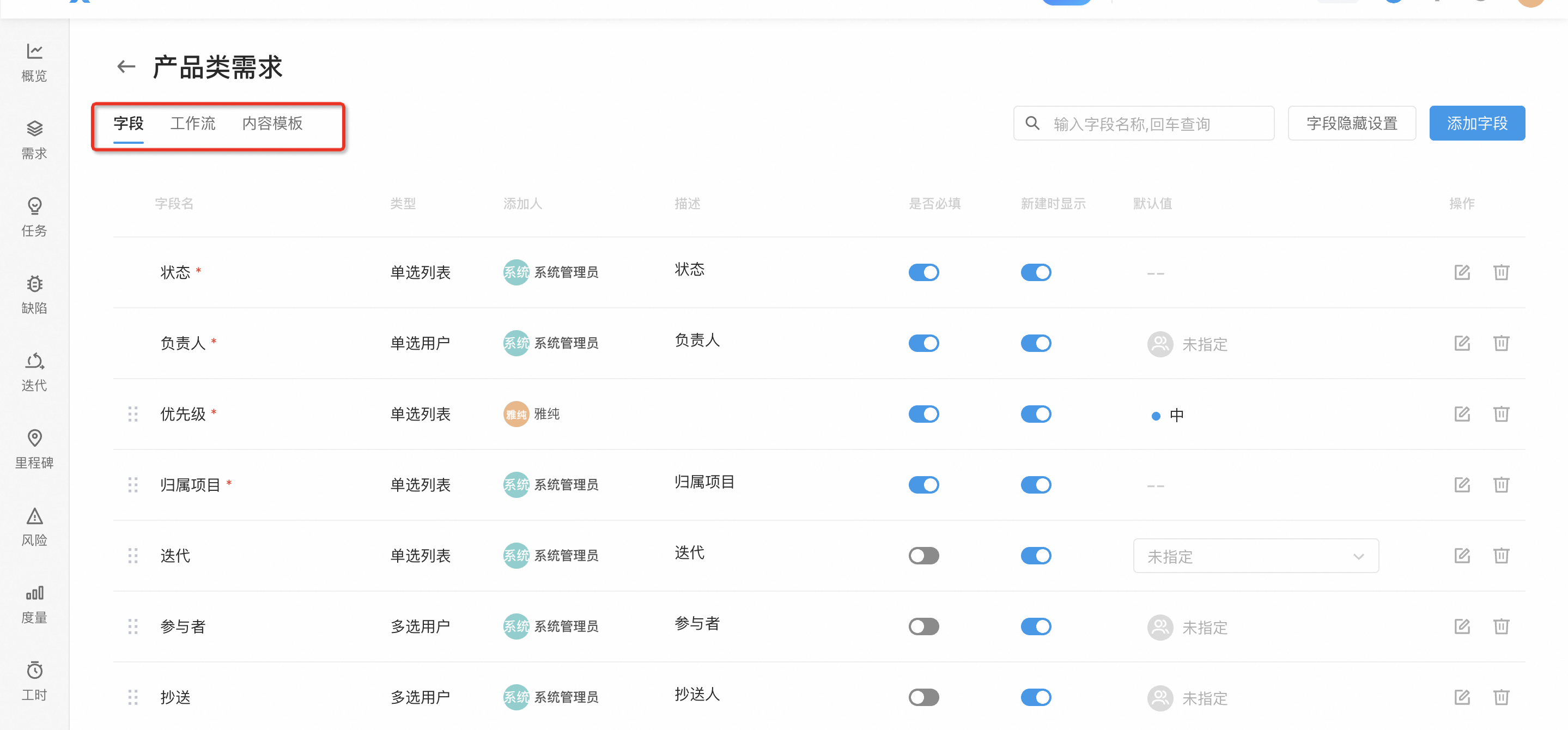The image size is (1568, 730).
Task: Click the 默认值 column header
Action: click(1152, 203)
